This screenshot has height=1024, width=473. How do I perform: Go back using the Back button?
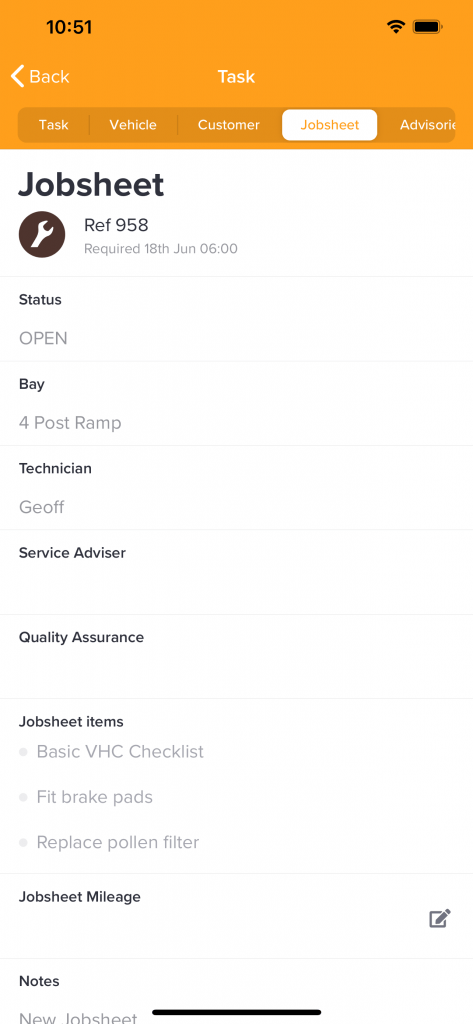41,76
